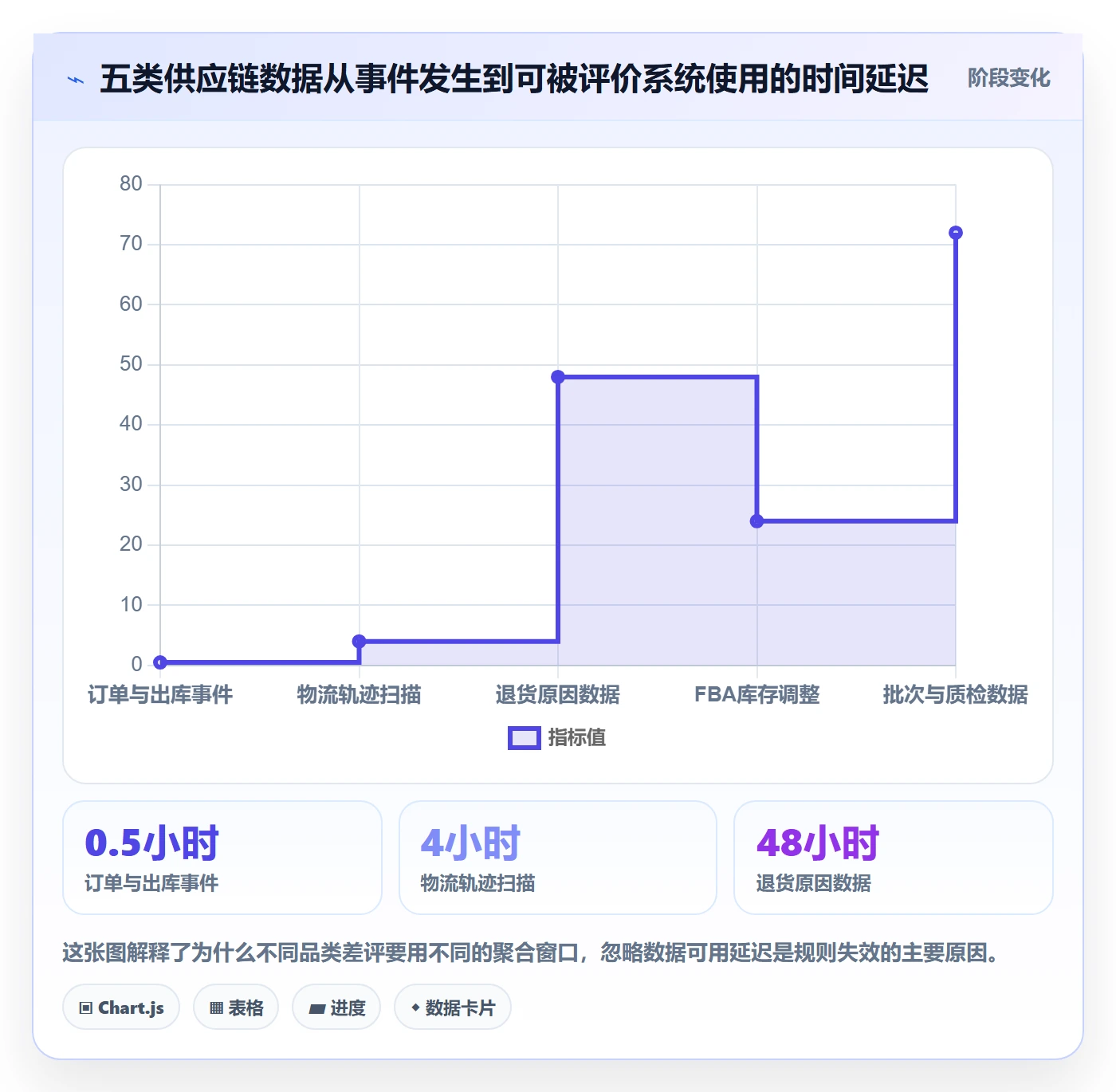The width and height of the screenshot is (1116, 1092).
Task: Click the Chart.js tag pill
Action: point(121,1008)
